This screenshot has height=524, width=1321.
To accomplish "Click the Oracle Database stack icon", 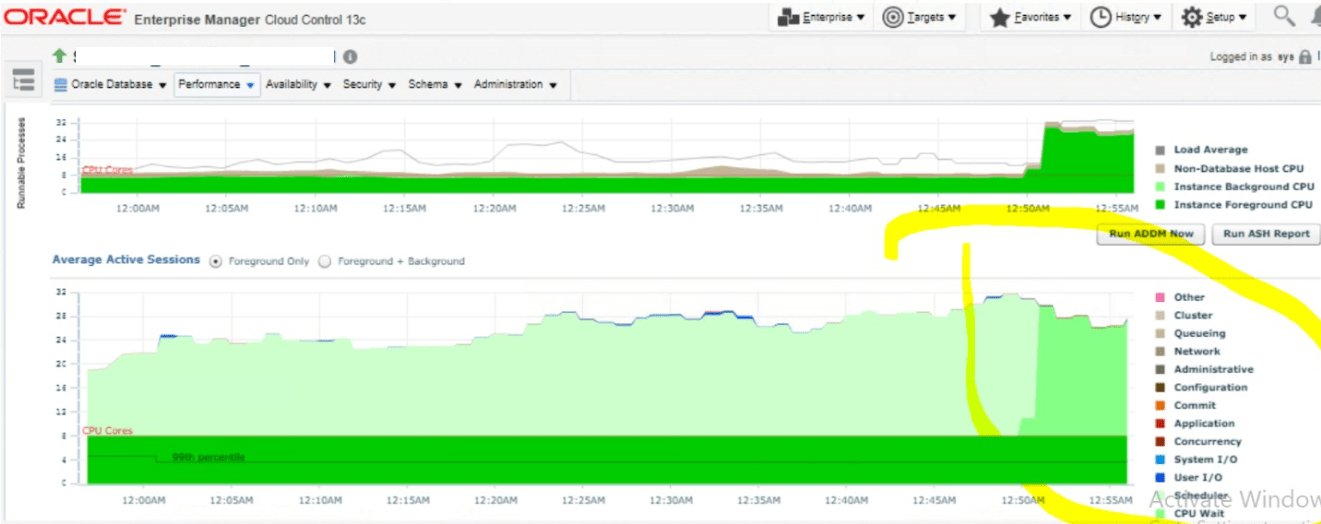I will click(60, 85).
